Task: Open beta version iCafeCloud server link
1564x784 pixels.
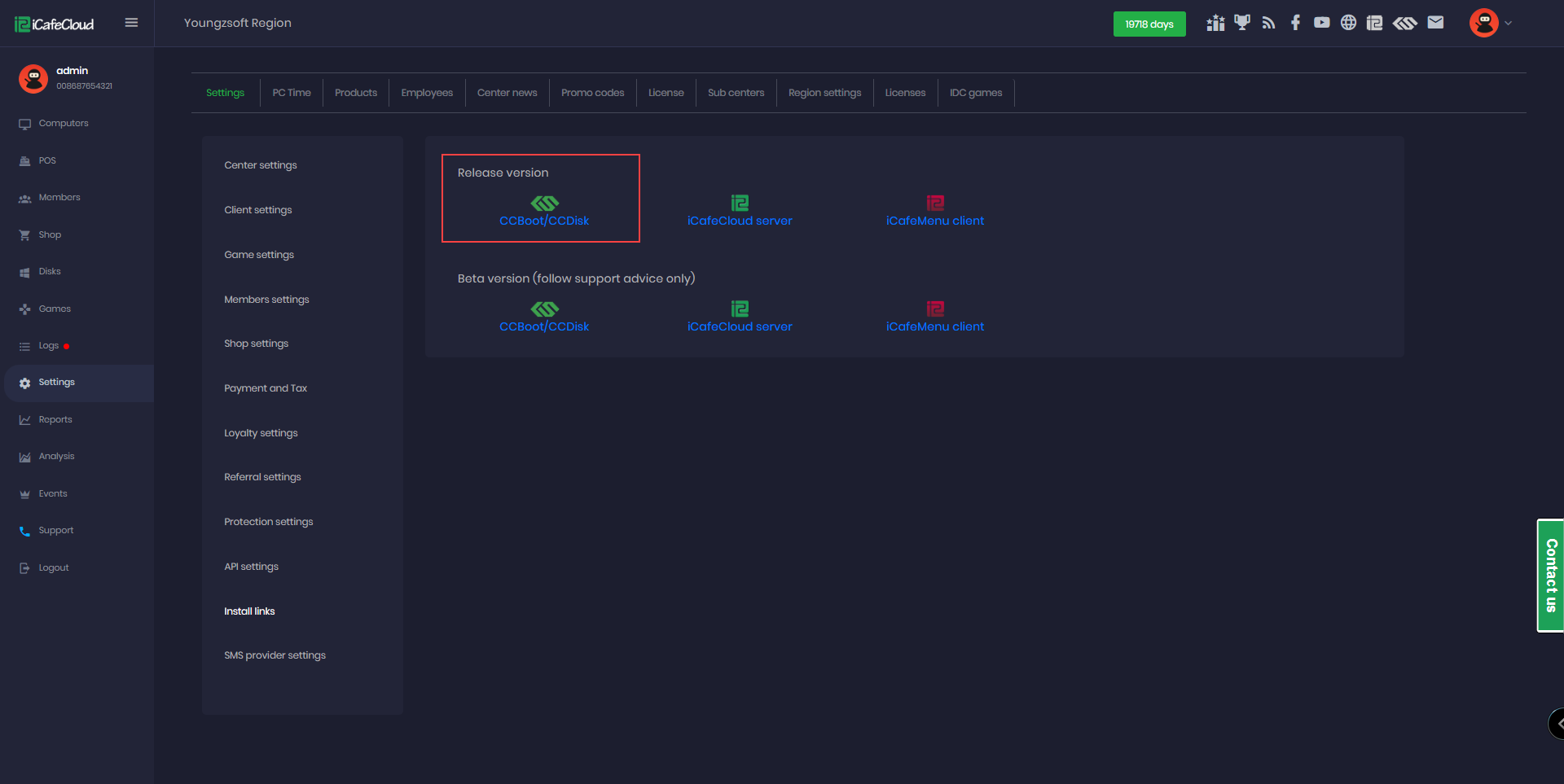Action: point(740,326)
